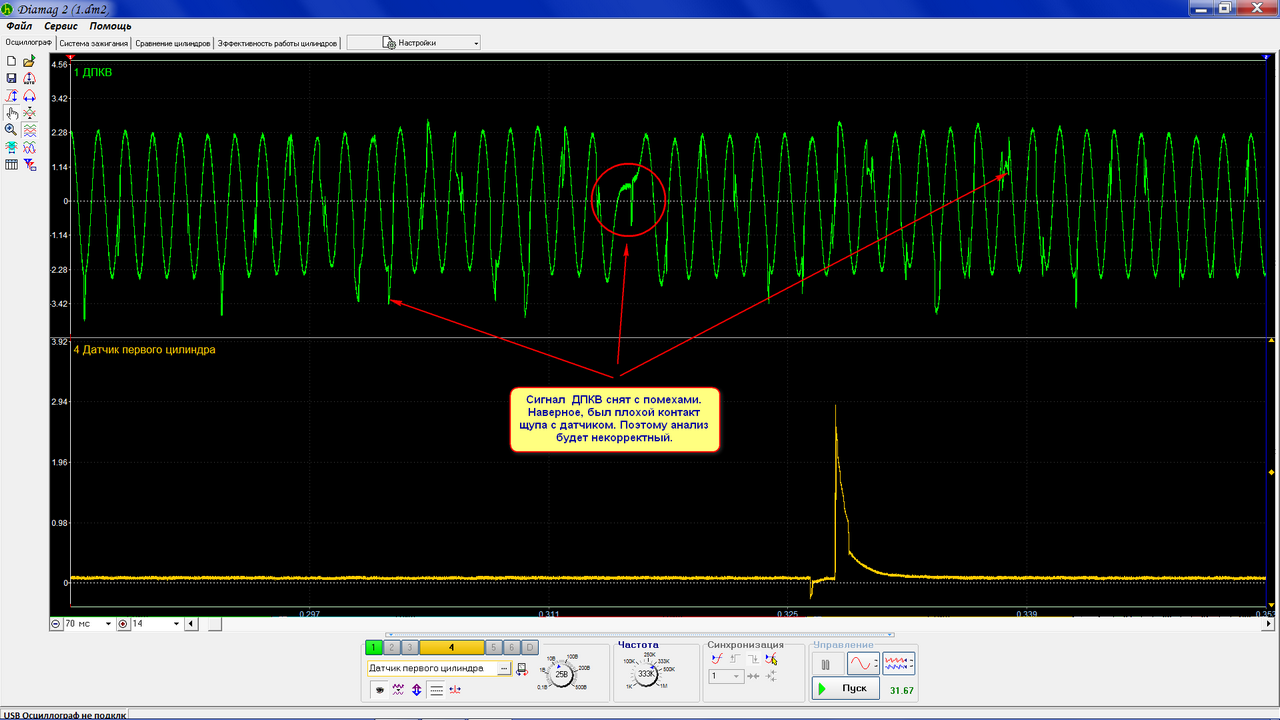Click the yellow annotation note about ДПКВ
Viewport: 1280px width, 720px height.
click(615, 419)
